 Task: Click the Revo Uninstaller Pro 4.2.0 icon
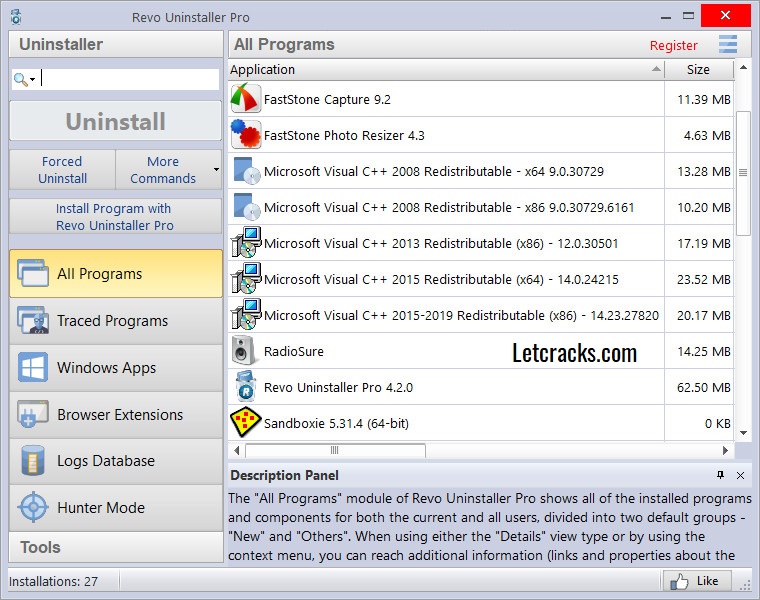click(246, 387)
